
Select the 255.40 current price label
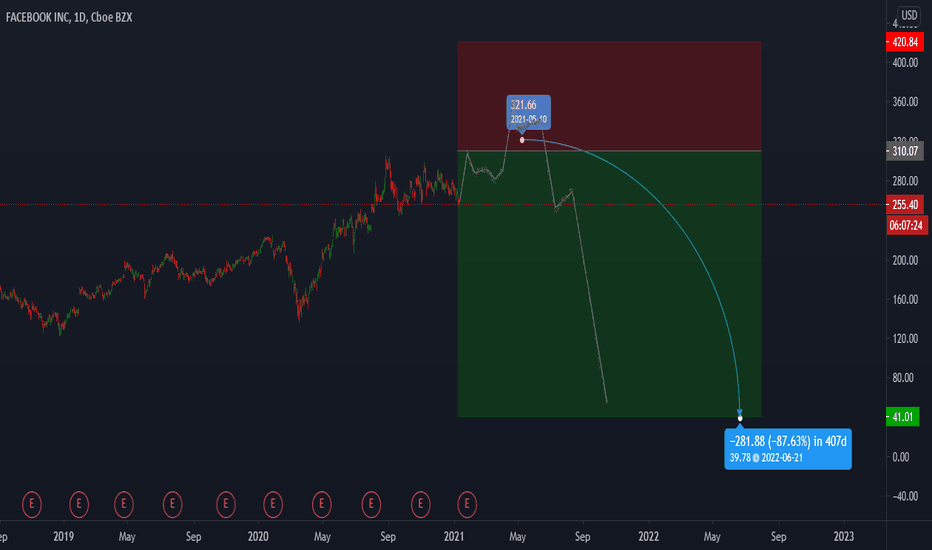click(x=905, y=205)
